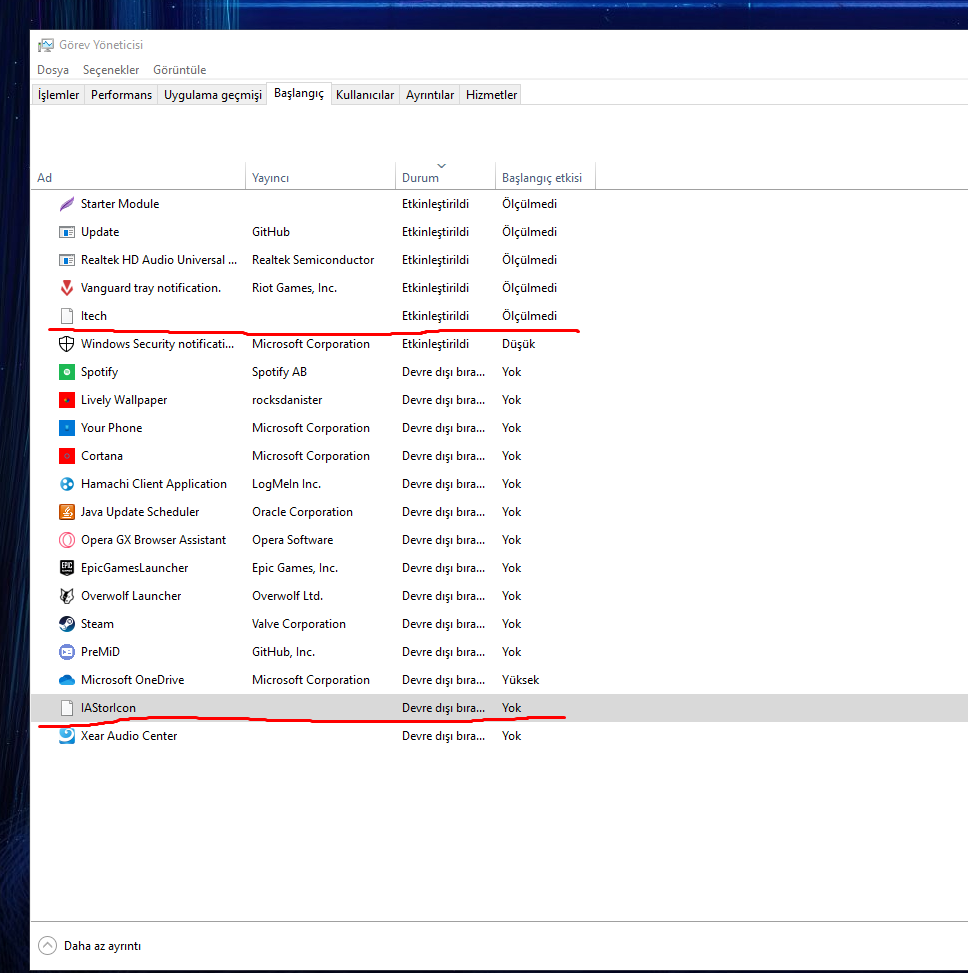Open the Seçenekler menu
Viewport: 968px width, 973px height.
[111, 70]
